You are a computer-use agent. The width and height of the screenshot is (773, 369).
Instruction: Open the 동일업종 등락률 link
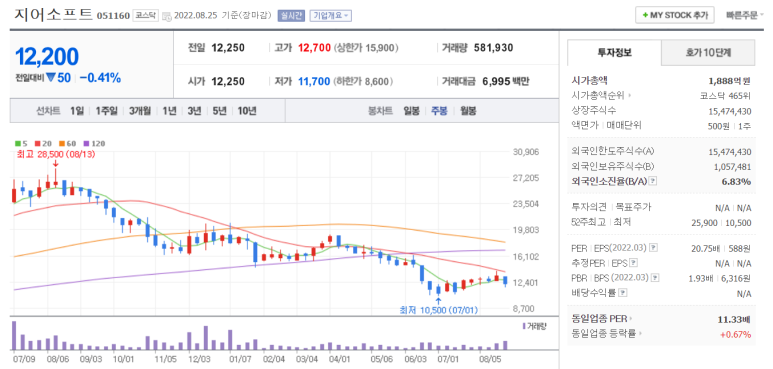point(607,334)
